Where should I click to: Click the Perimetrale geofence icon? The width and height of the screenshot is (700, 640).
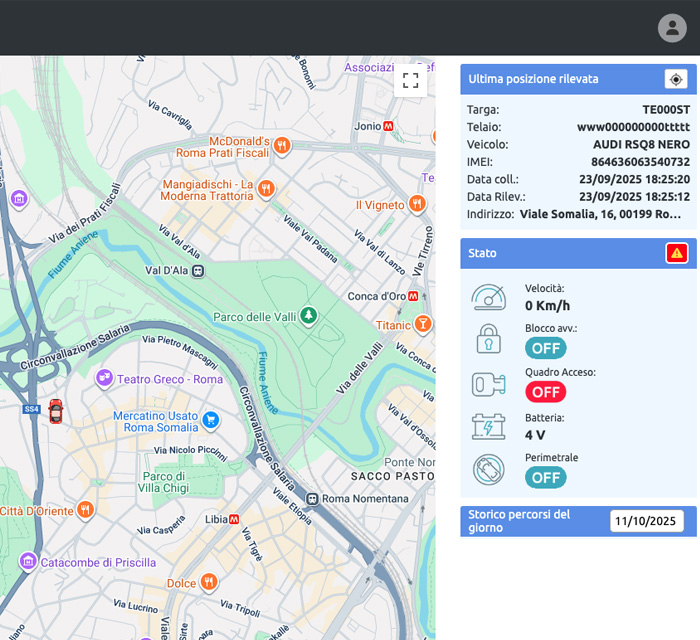(489, 469)
